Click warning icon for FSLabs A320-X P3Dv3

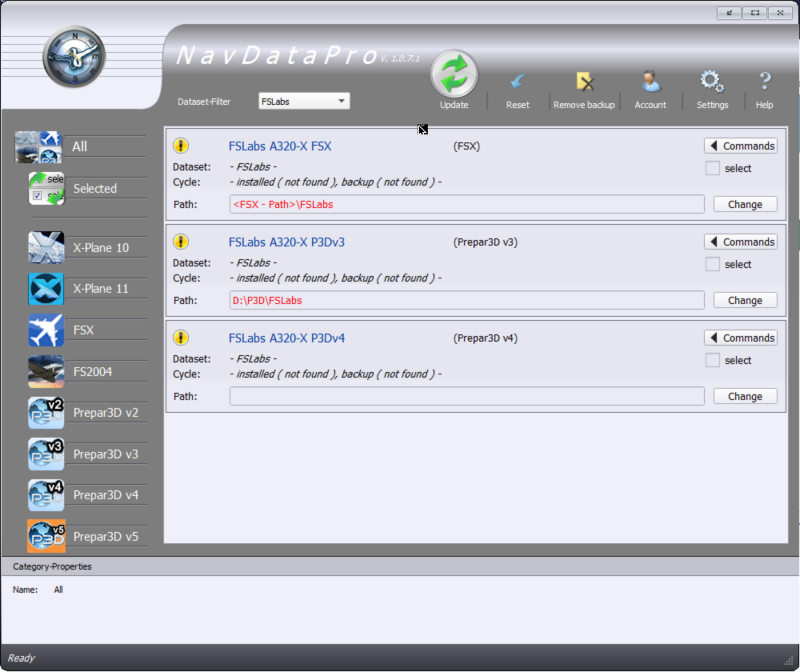pyautogui.click(x=181, y=242)
